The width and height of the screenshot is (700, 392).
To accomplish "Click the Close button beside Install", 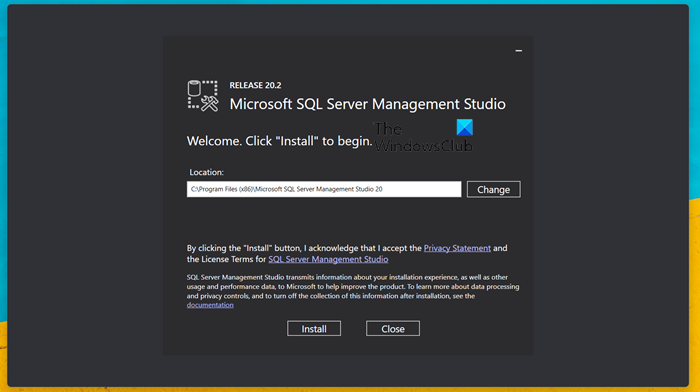I will point(393,329).
